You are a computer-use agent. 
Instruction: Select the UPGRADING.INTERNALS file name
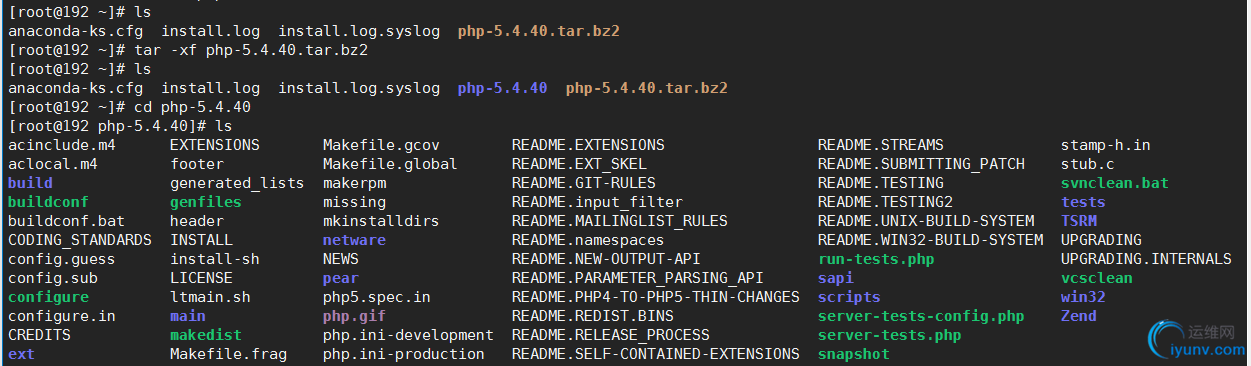(1146, 259)
